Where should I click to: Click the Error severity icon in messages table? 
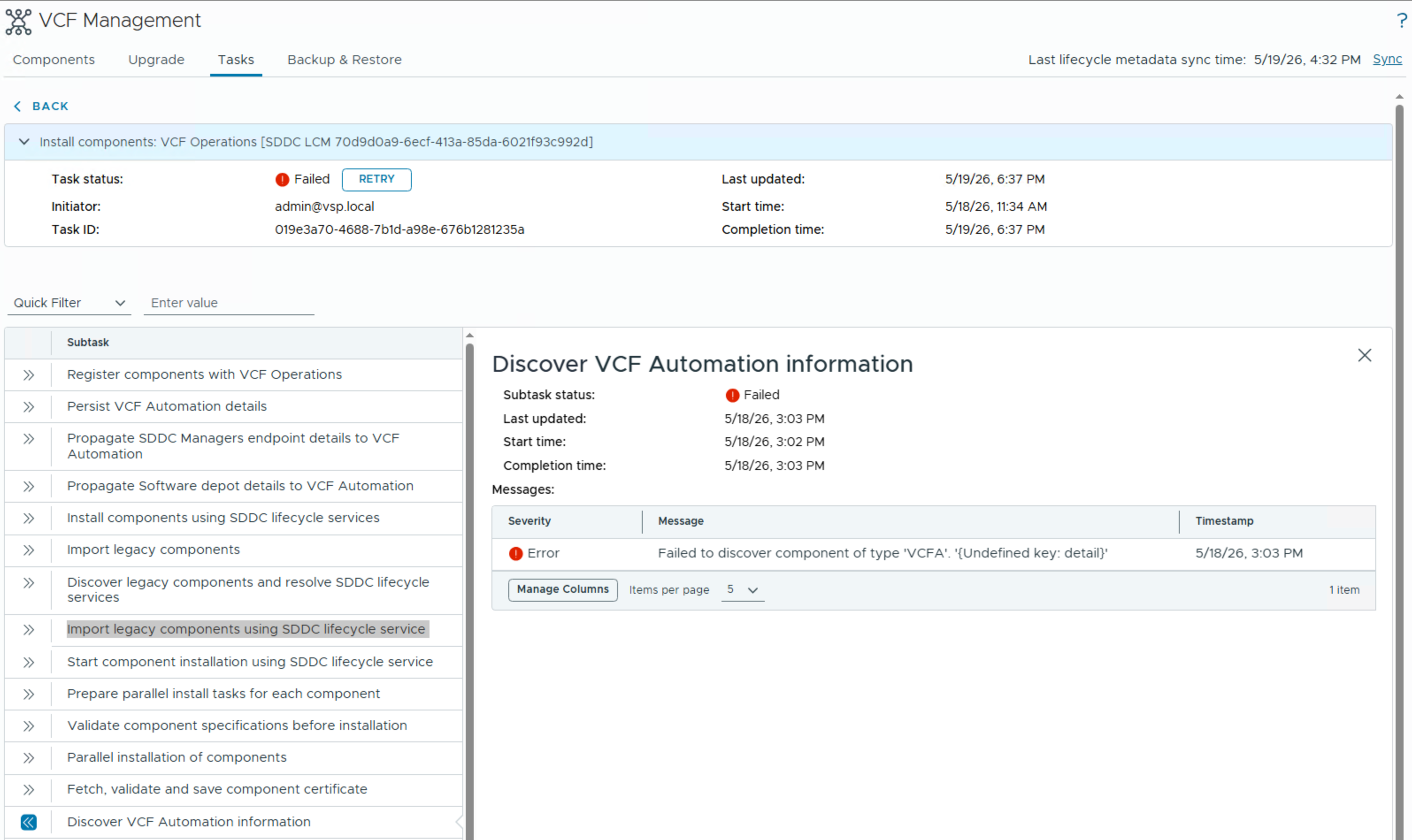coord(515,554)
